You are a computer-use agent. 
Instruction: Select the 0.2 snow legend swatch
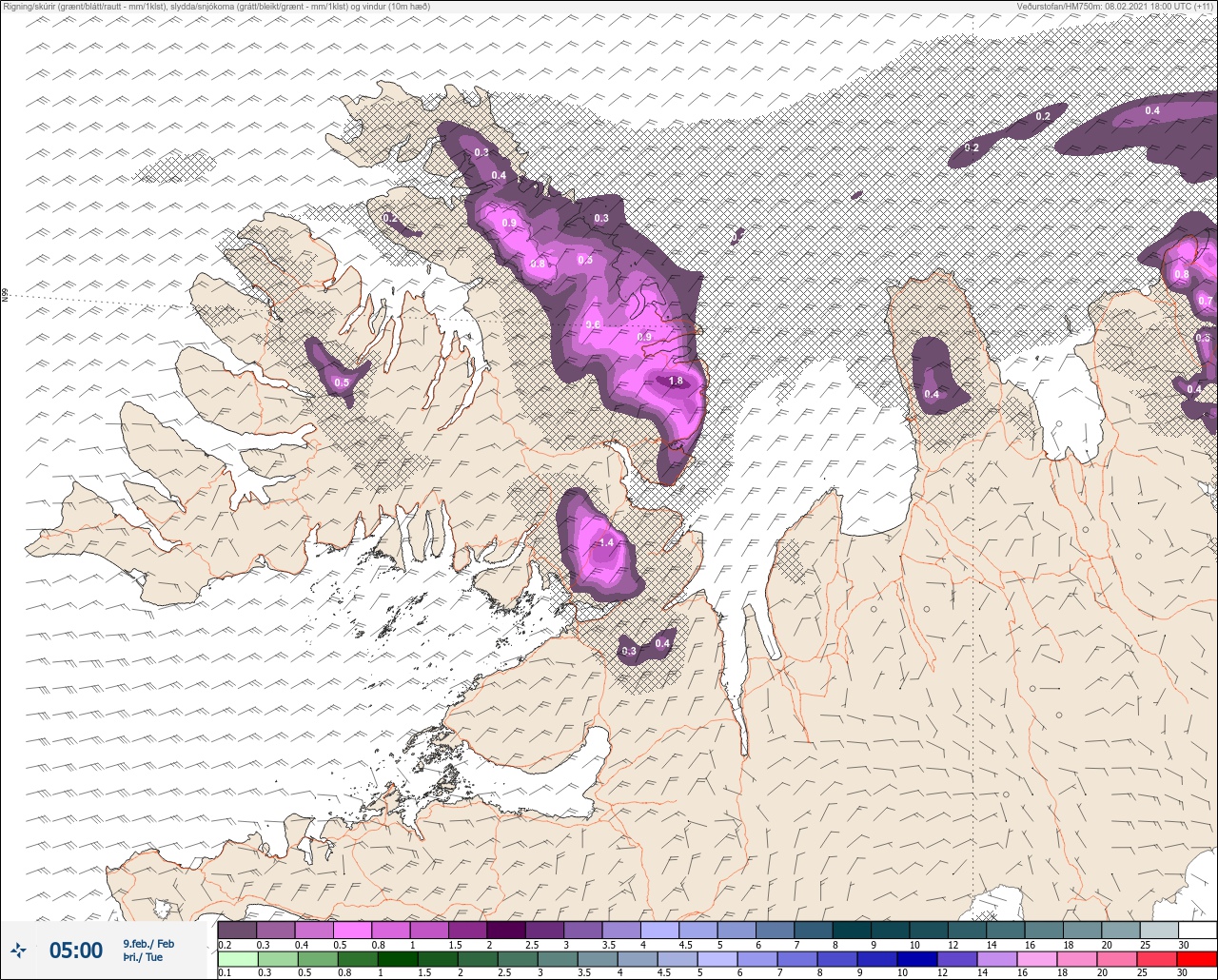(237, 930)
